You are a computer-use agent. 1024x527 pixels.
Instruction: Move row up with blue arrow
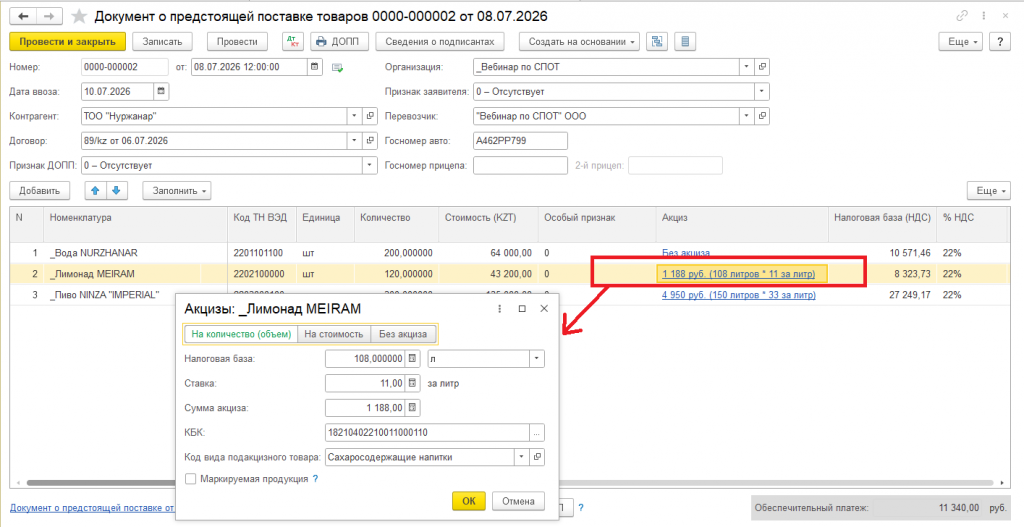click(95, 191)
